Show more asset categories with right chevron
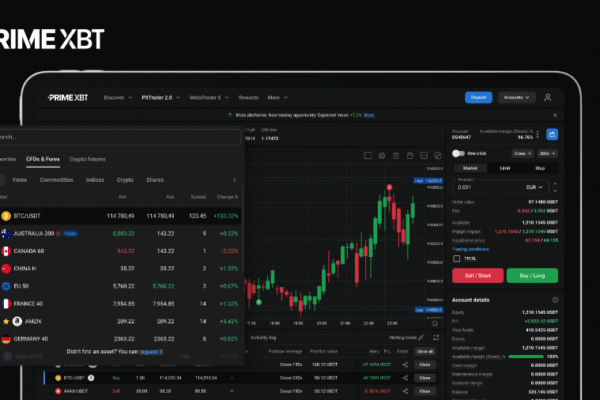This screenshot has width=600, height=400. pos(234,180)
